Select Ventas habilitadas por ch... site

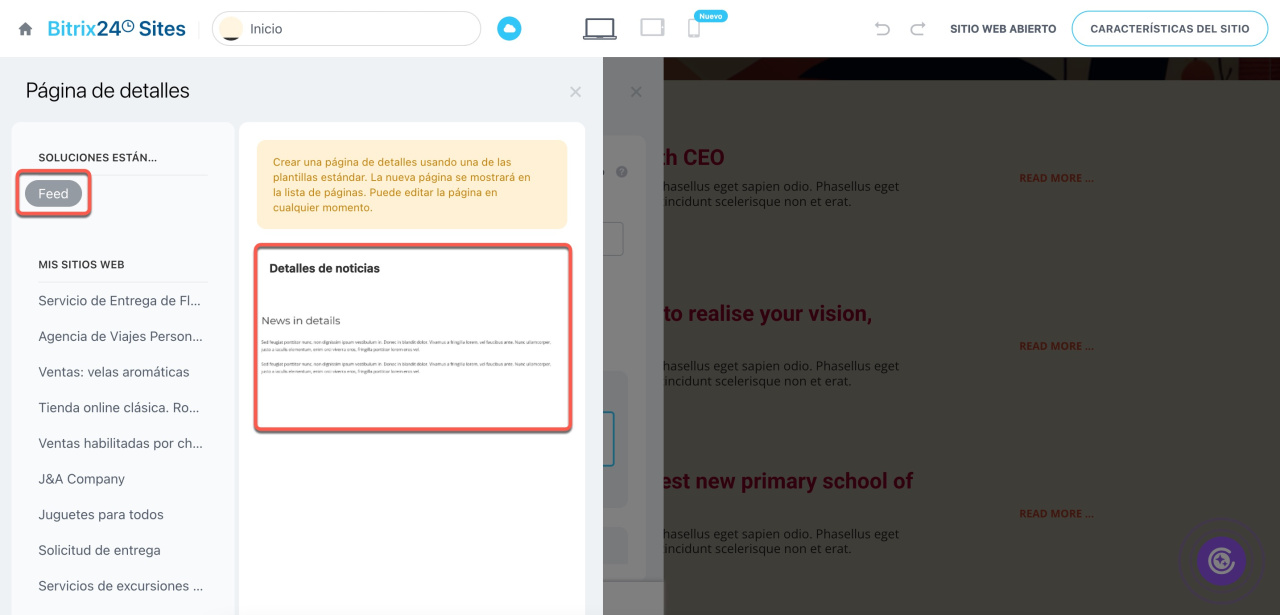coord(121,443)
